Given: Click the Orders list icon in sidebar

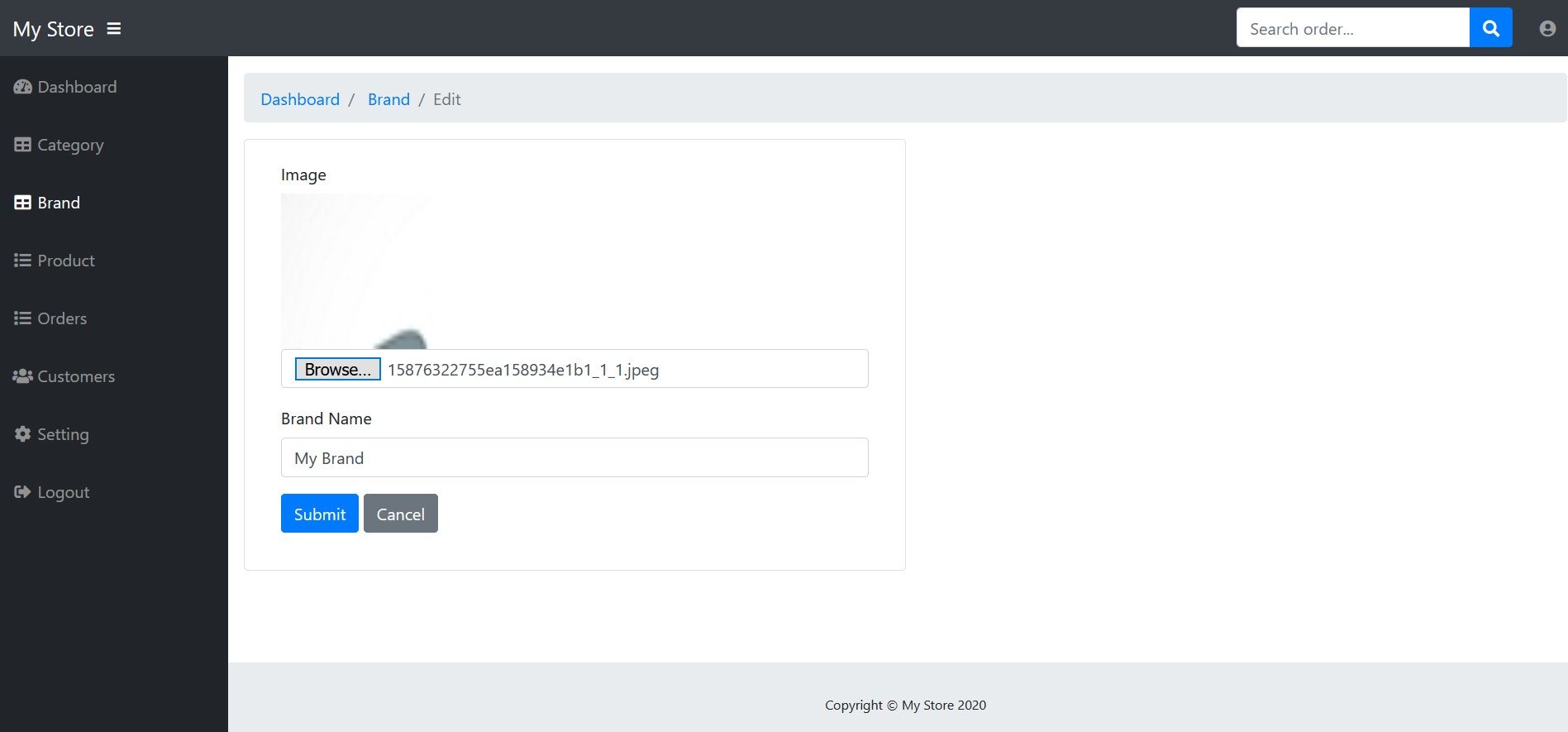Looking at the screenshot, I should (23, 318).
